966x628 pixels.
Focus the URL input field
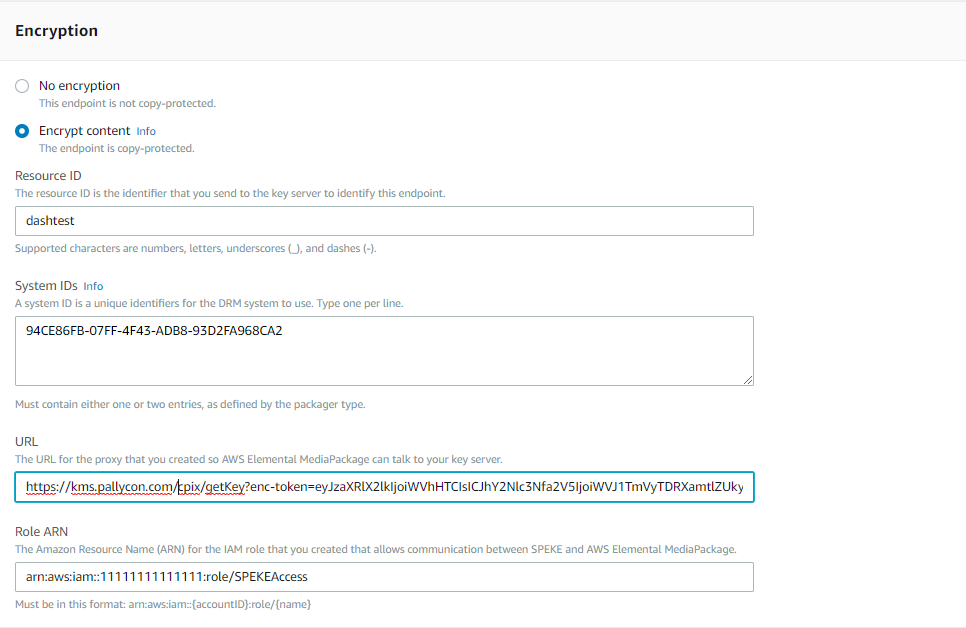point(384,487)
